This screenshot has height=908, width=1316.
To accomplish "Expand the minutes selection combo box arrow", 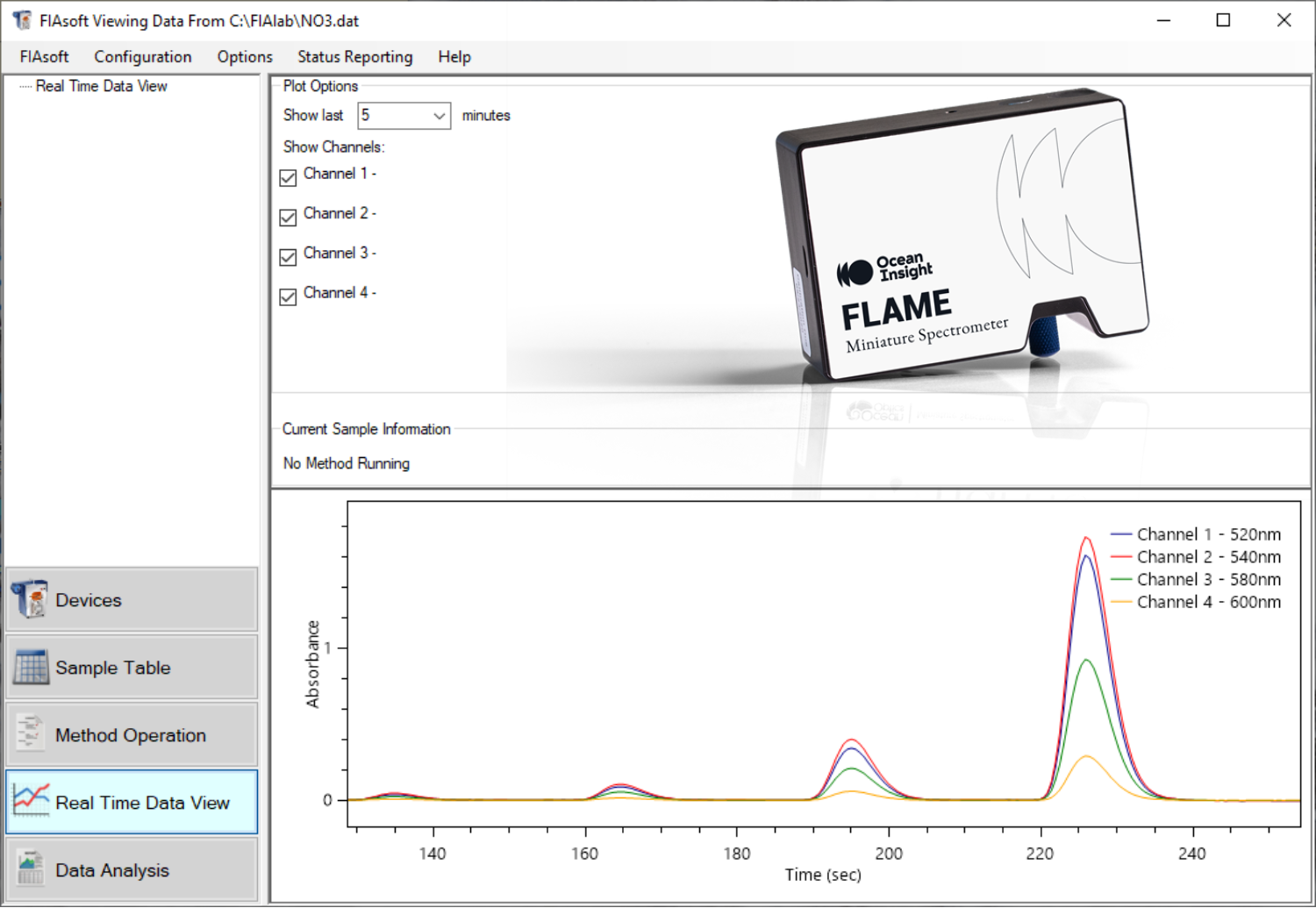I will pos(438,115).
